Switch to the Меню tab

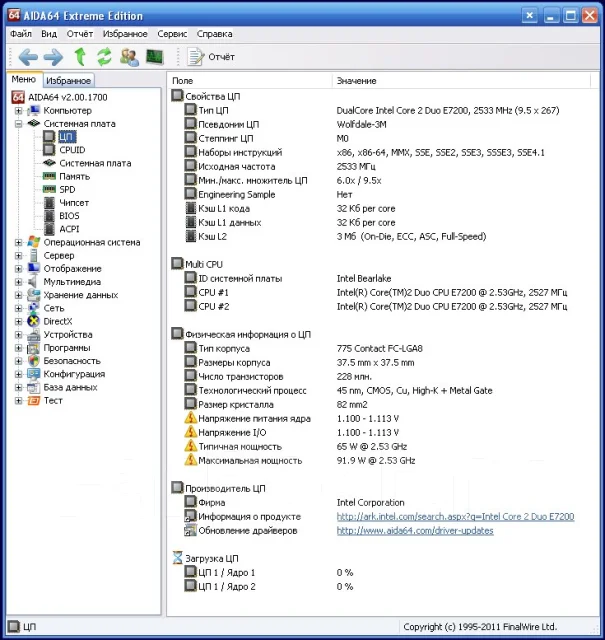click(x=24, y=79)
